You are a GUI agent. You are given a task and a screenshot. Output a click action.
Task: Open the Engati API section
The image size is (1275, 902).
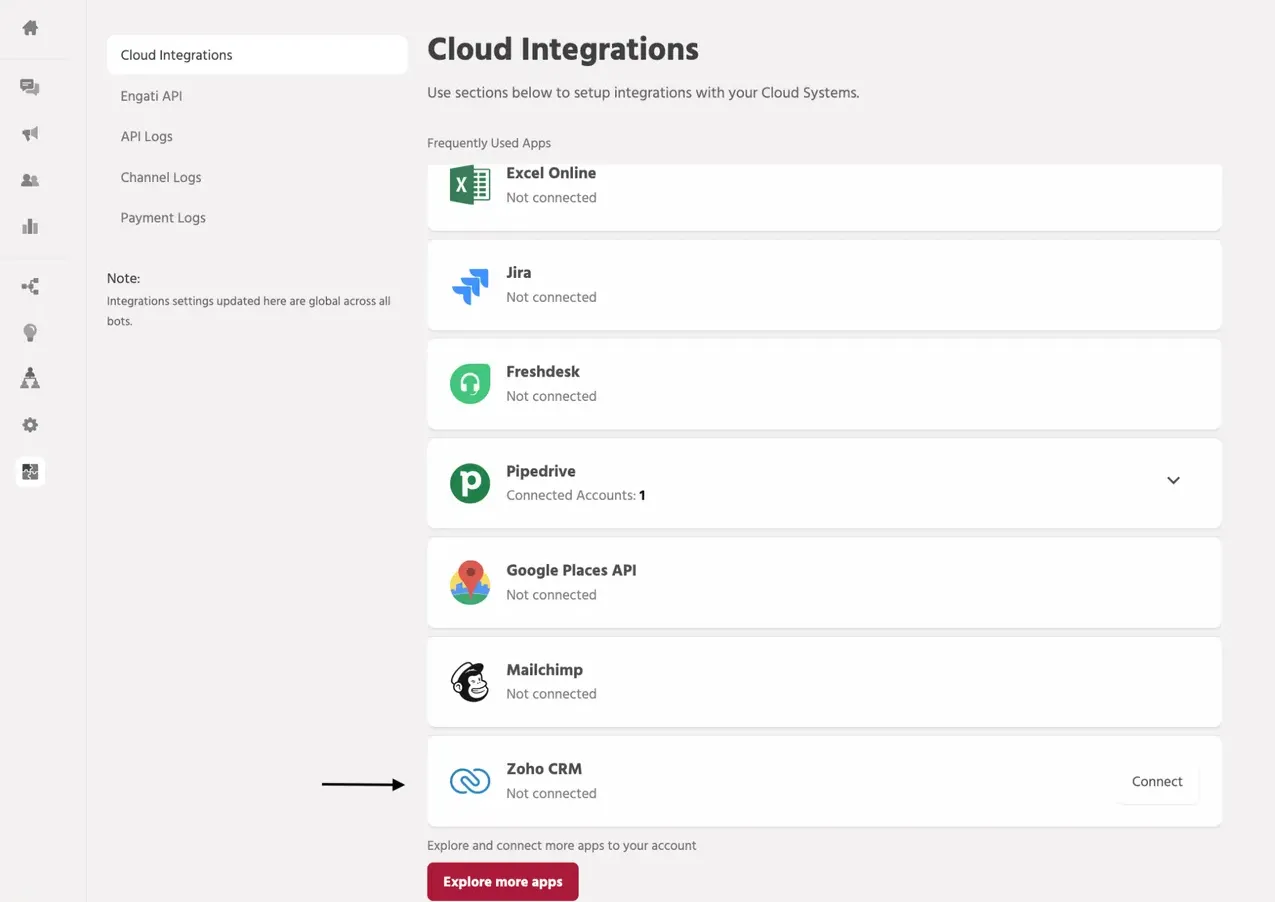(151, 96)
